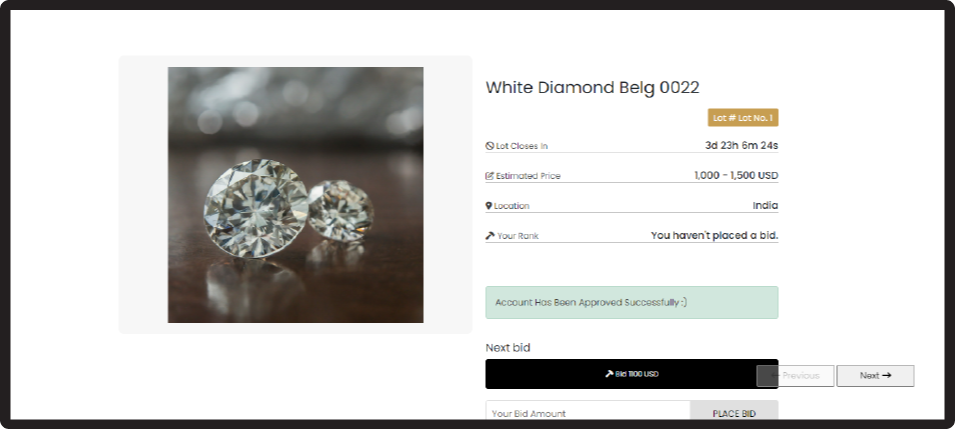This screenshot has height=429, width=955.
Task: Open the diamond product image
Action: (x=295, y=195)
